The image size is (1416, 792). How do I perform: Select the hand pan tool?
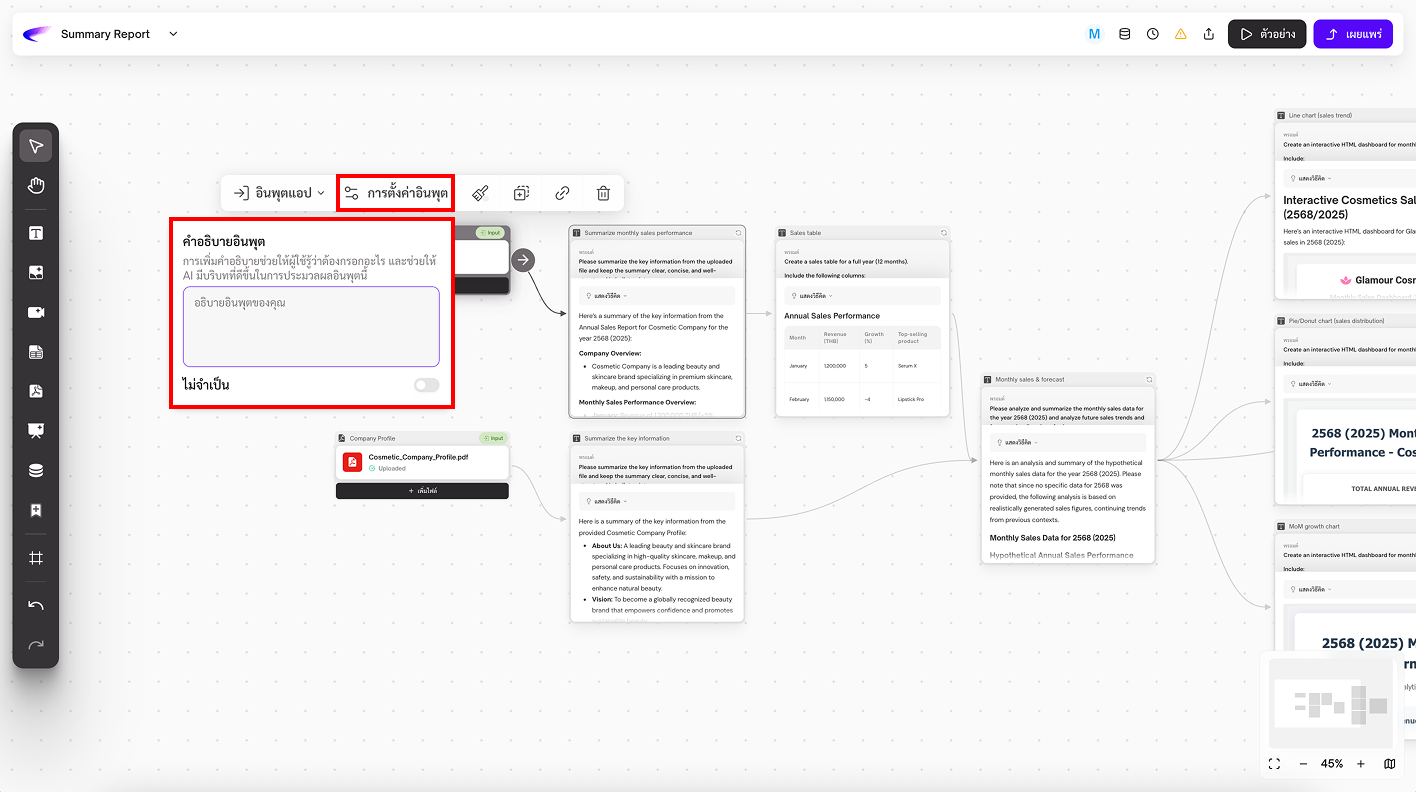36,185
